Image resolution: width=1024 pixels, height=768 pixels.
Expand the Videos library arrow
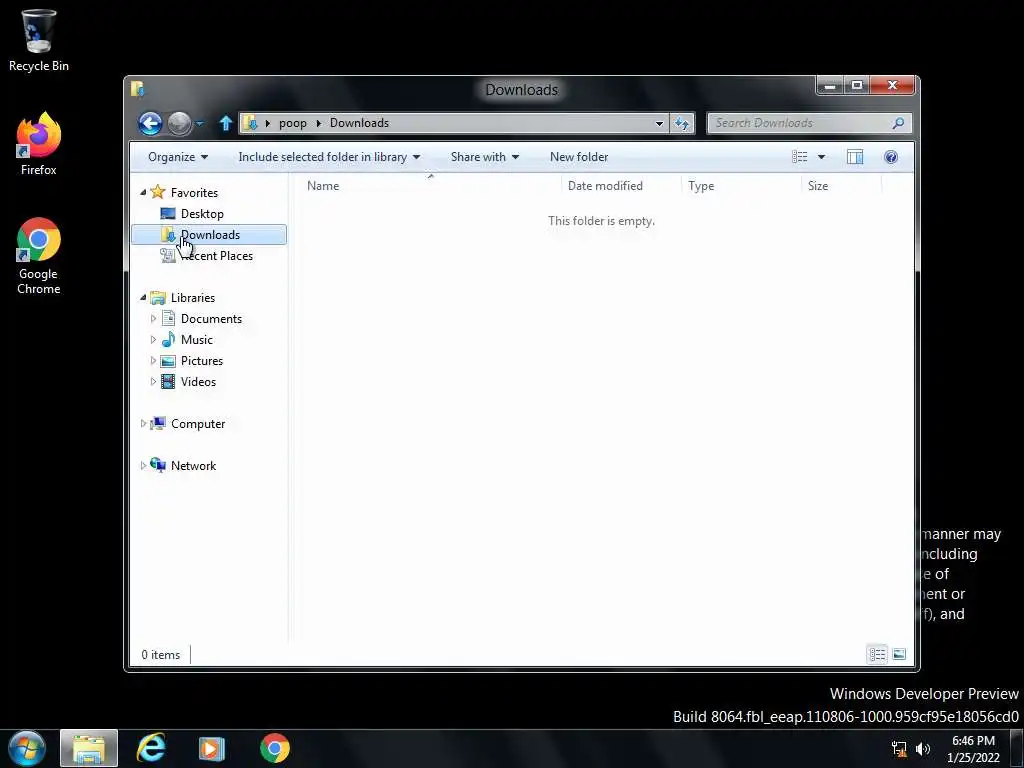pos(153,381)
